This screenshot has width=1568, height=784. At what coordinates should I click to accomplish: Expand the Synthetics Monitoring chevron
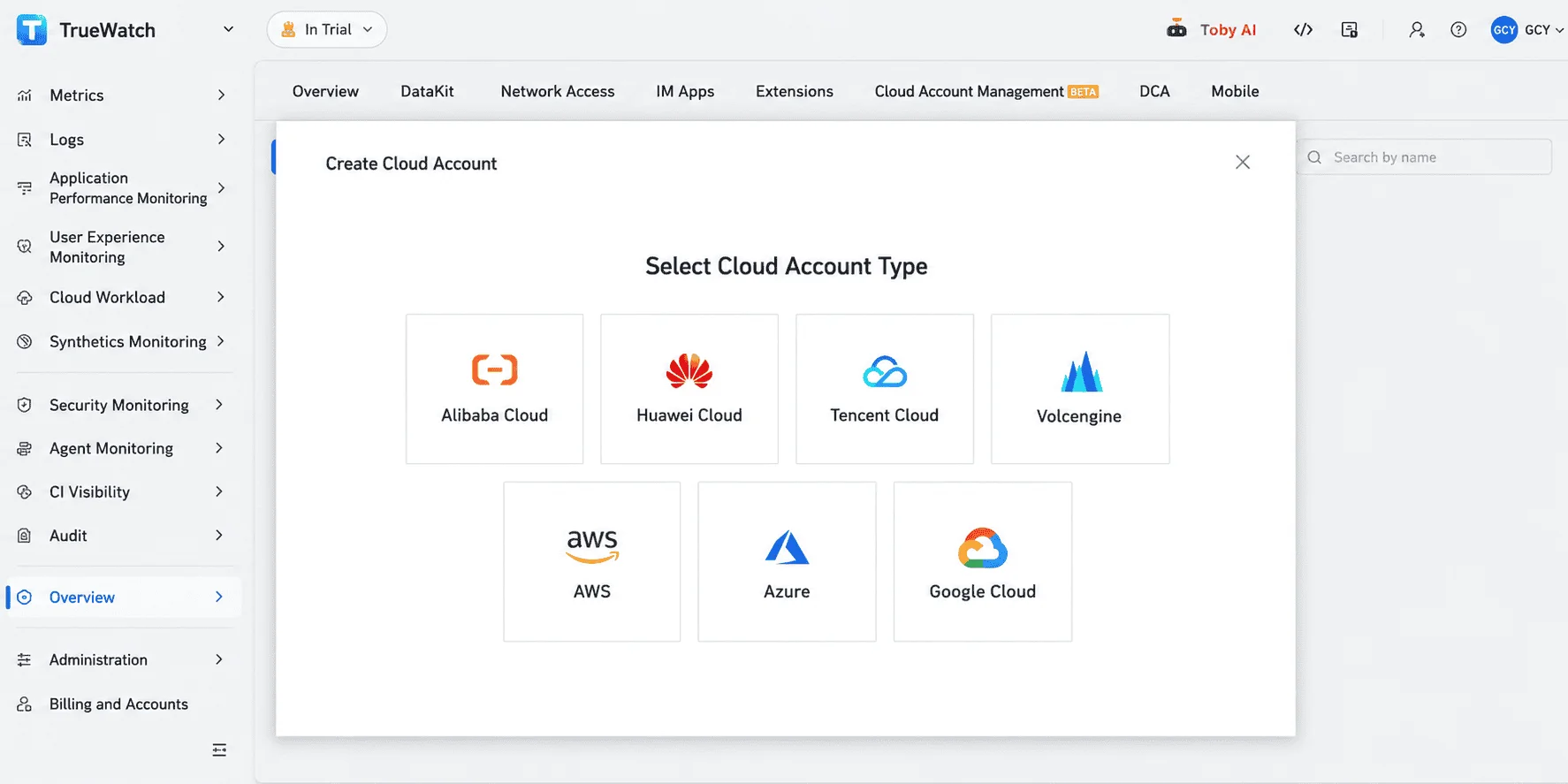tap(221, 342)
